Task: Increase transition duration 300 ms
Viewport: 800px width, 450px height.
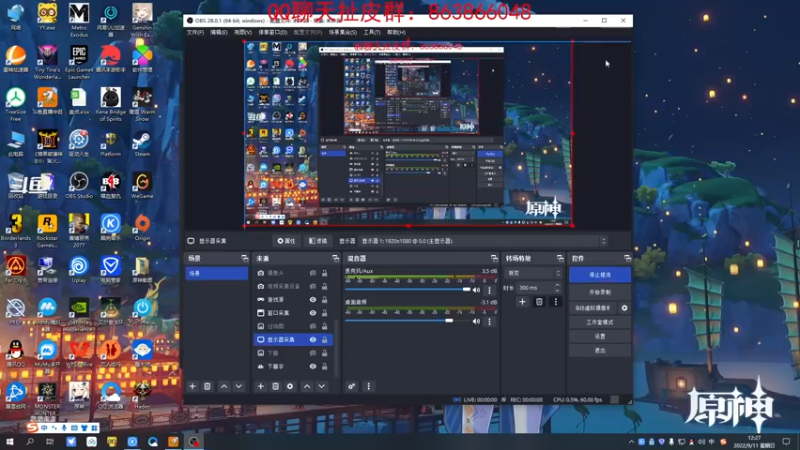Action: click(x=557, y=285)
